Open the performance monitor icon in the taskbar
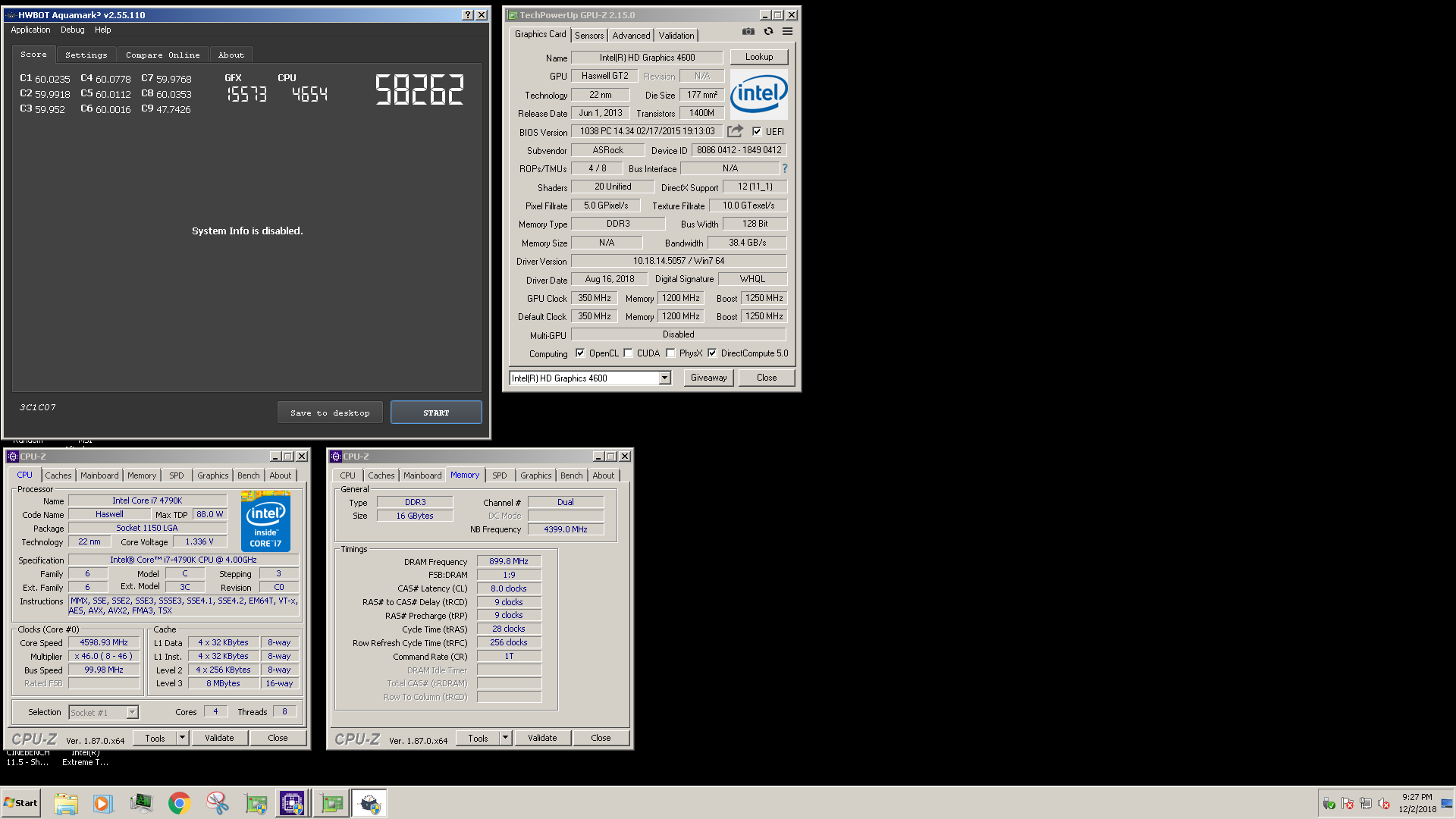The image size is (1456, 819). click(x=141, y=803)
